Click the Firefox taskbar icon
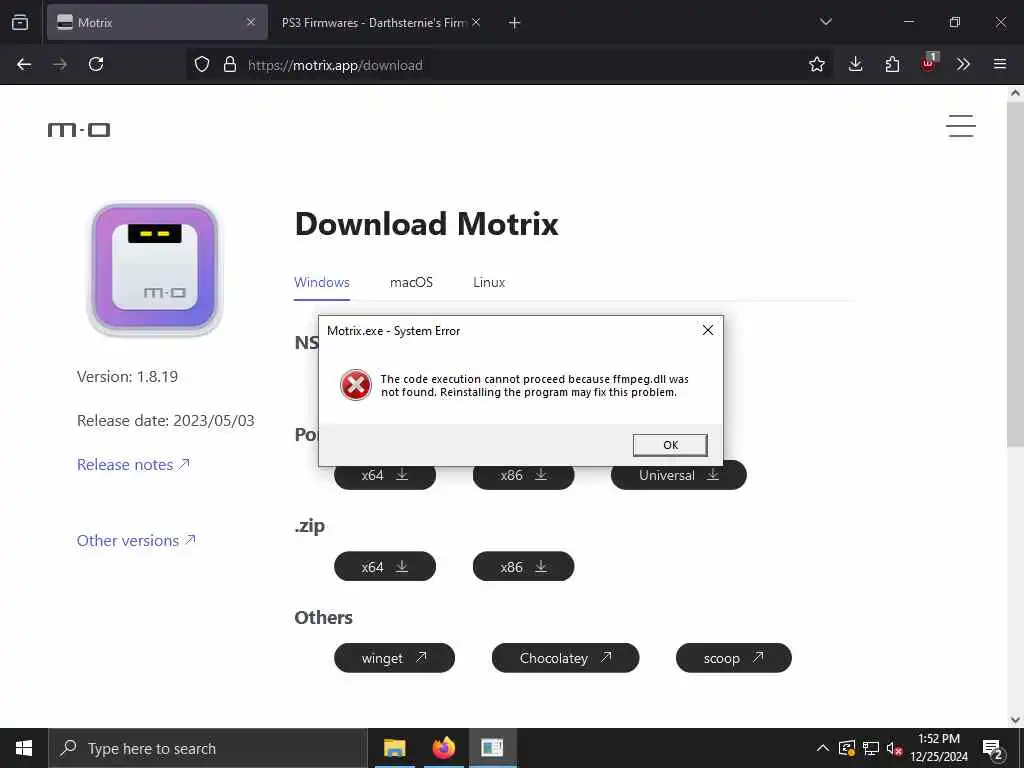Image resolution: width=1024 pixels, height=768 pixels. point(443,748)
